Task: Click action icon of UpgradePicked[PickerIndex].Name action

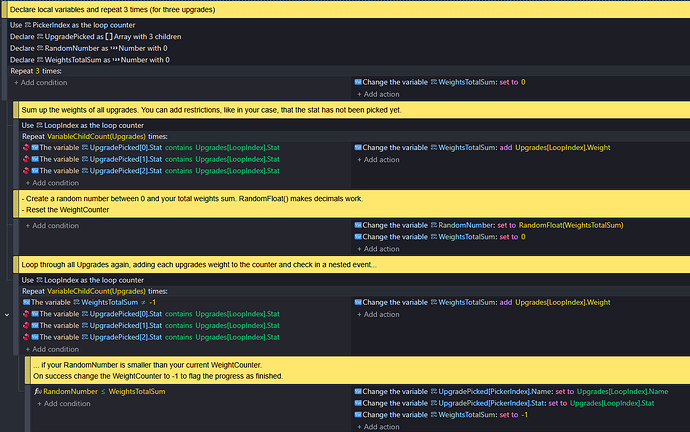Action: [x=358, y=392]
